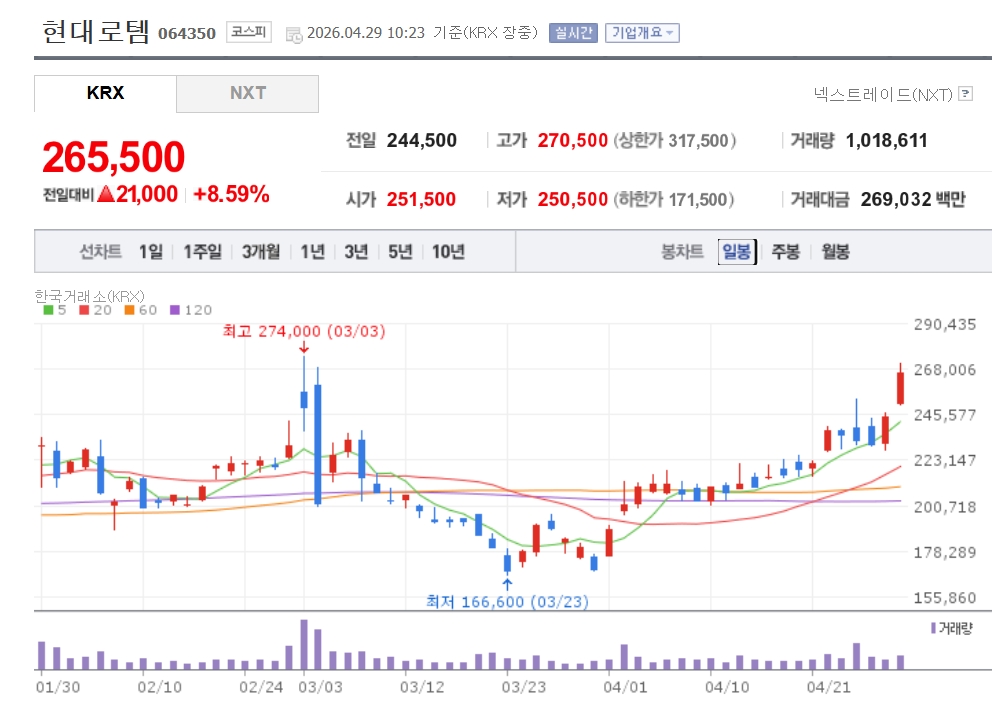Viewport: 992px width, 704px height.
Task: Show the 3개월 line chart
Action: tap(260, 252)
